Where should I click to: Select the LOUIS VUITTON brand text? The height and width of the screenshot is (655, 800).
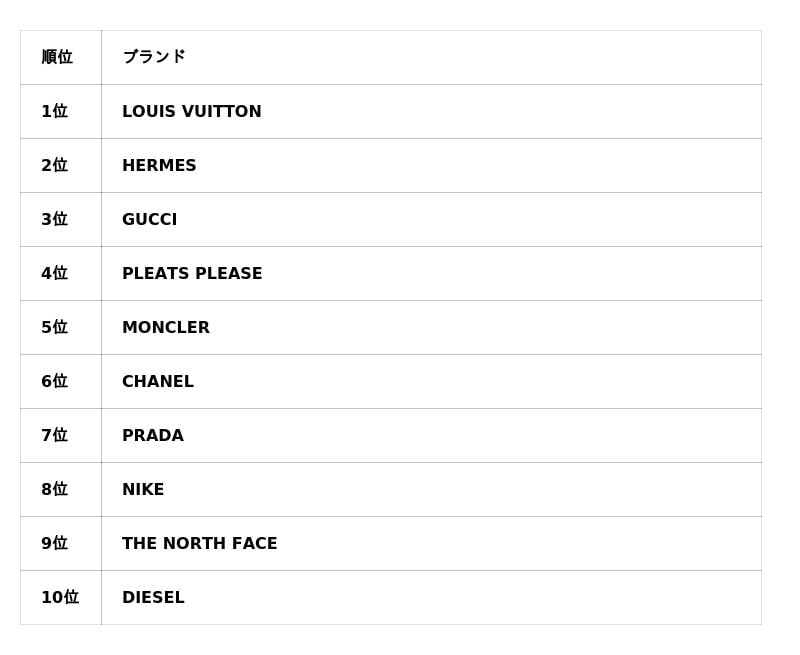(192, 112)
